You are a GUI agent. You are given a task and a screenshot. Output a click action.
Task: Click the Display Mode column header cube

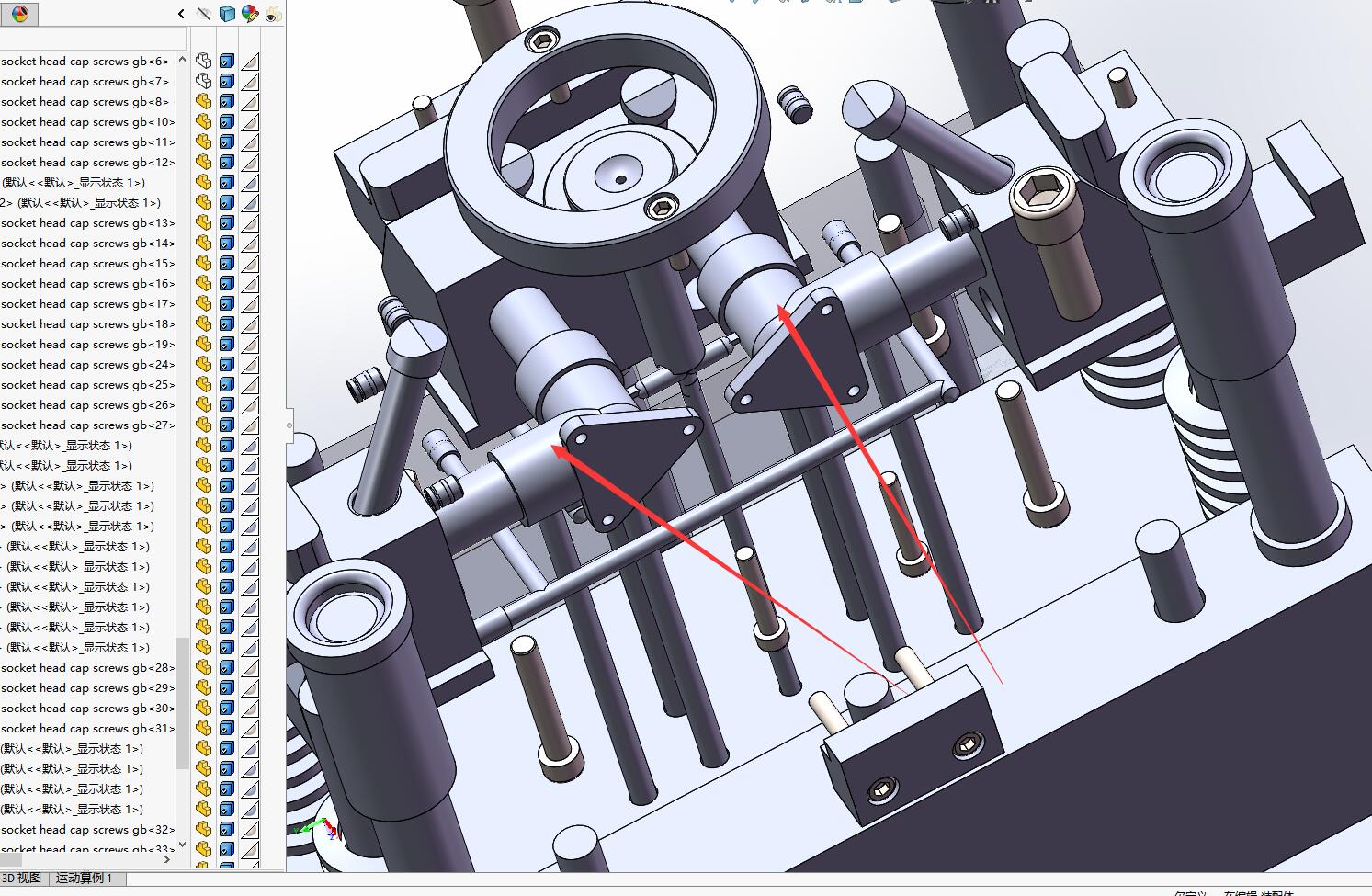click(227, 14)
